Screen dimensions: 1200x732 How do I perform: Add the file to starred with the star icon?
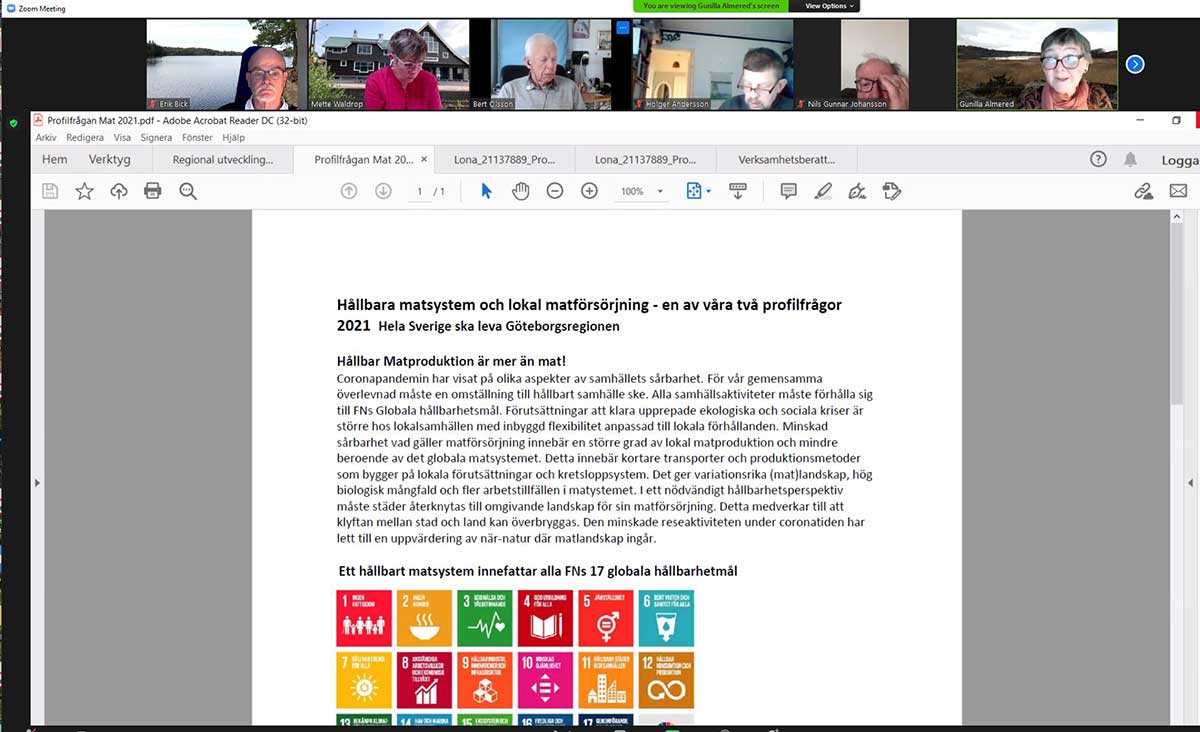(x=85, y=191)
